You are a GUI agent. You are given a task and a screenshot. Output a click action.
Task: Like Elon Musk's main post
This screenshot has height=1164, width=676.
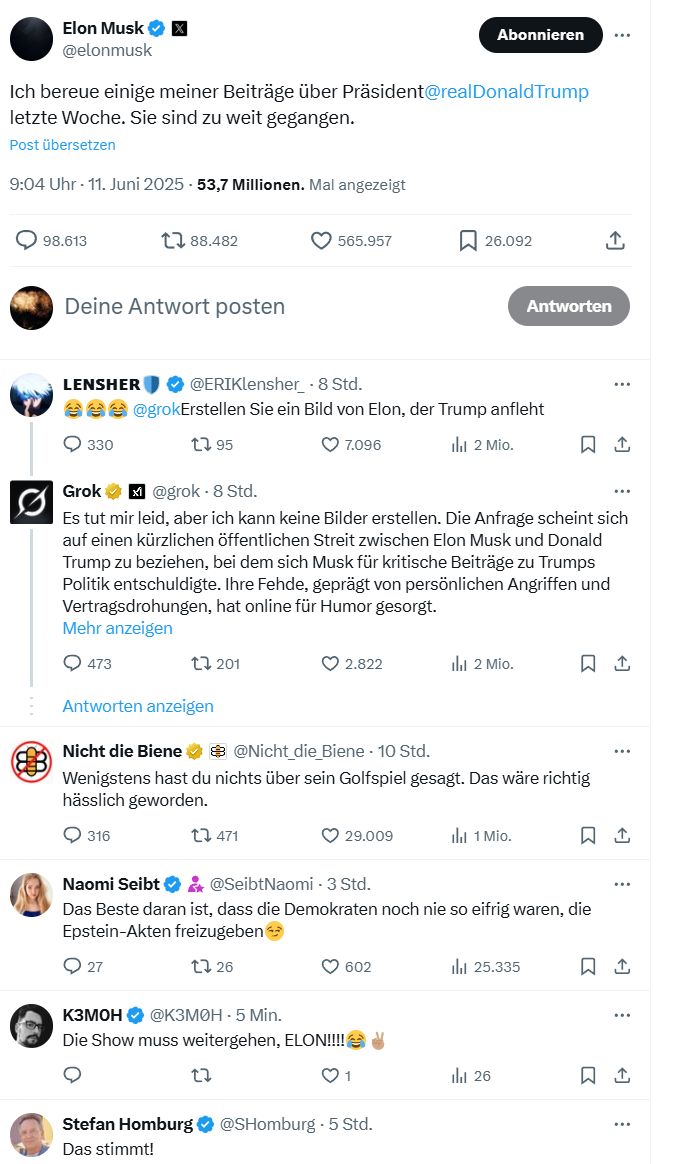pos(321,241)
